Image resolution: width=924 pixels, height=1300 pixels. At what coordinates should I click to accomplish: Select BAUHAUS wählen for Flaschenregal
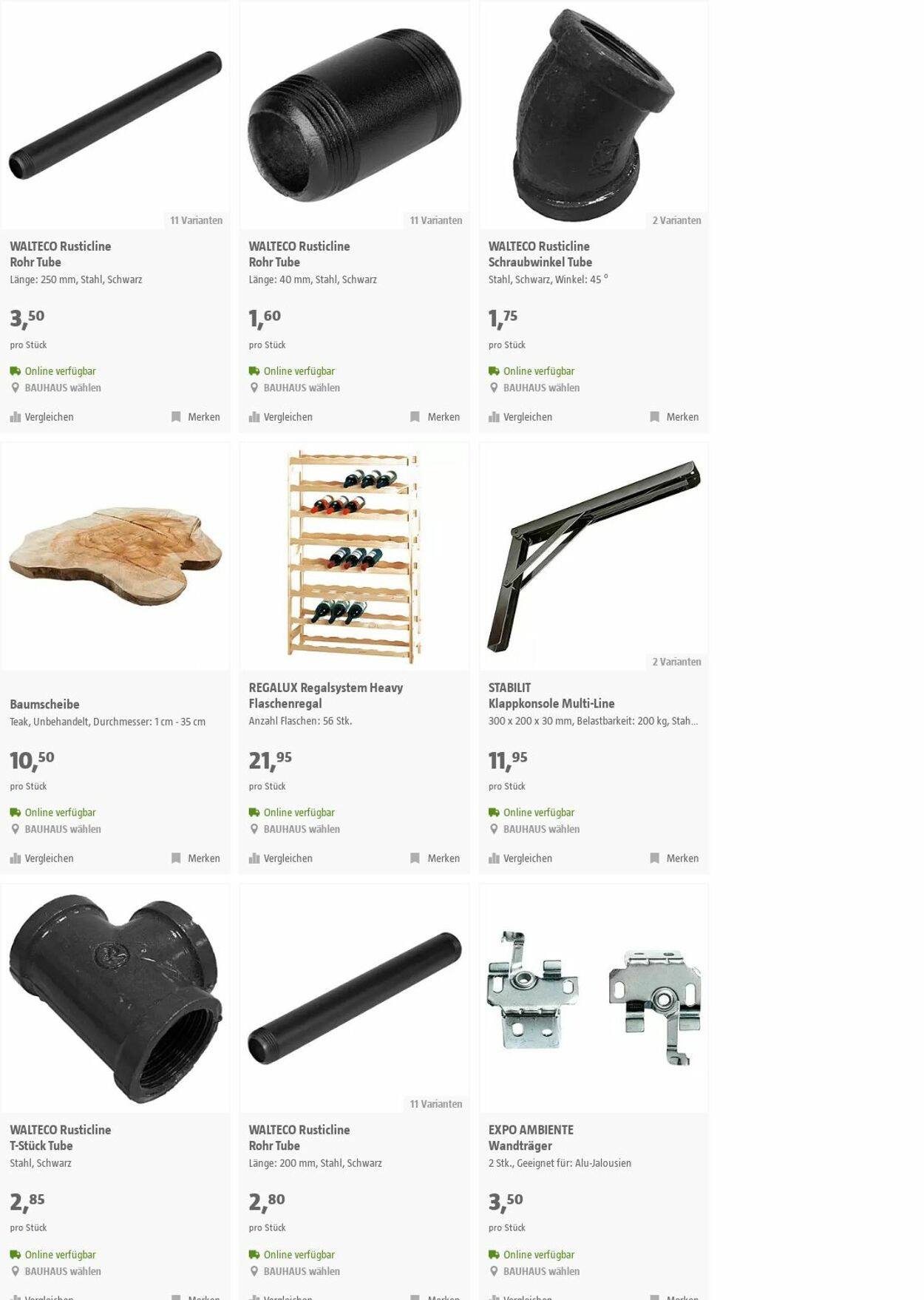(x=294, y=829)
